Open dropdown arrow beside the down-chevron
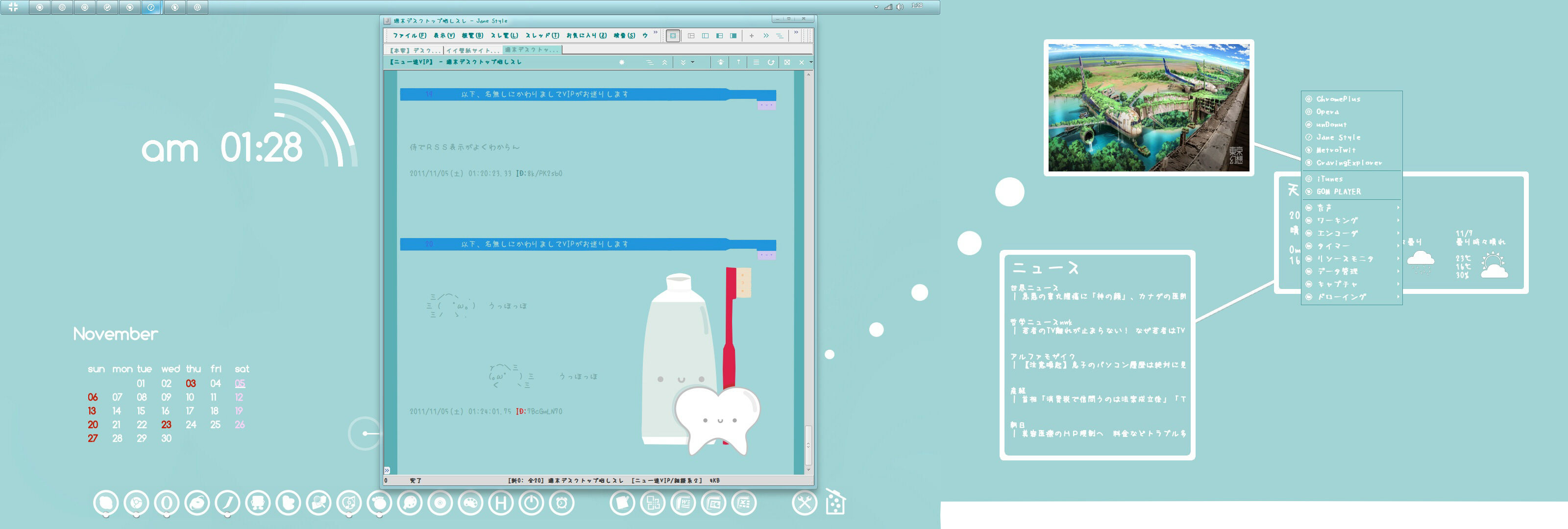Screen dimensions: 1568x529 point(693,62)
